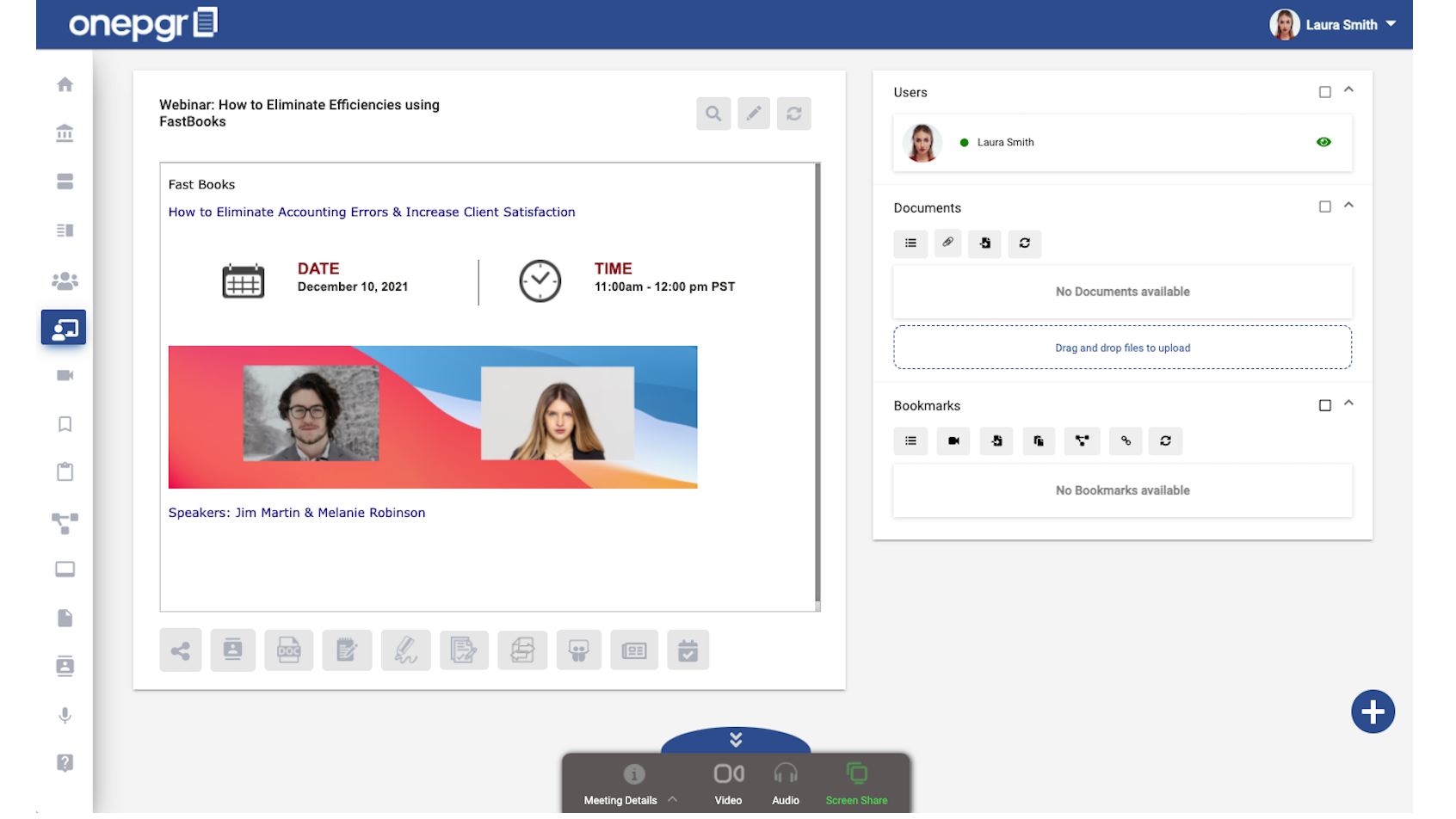Toggle the checkbox in the Users panel header

coord(1325,91)
